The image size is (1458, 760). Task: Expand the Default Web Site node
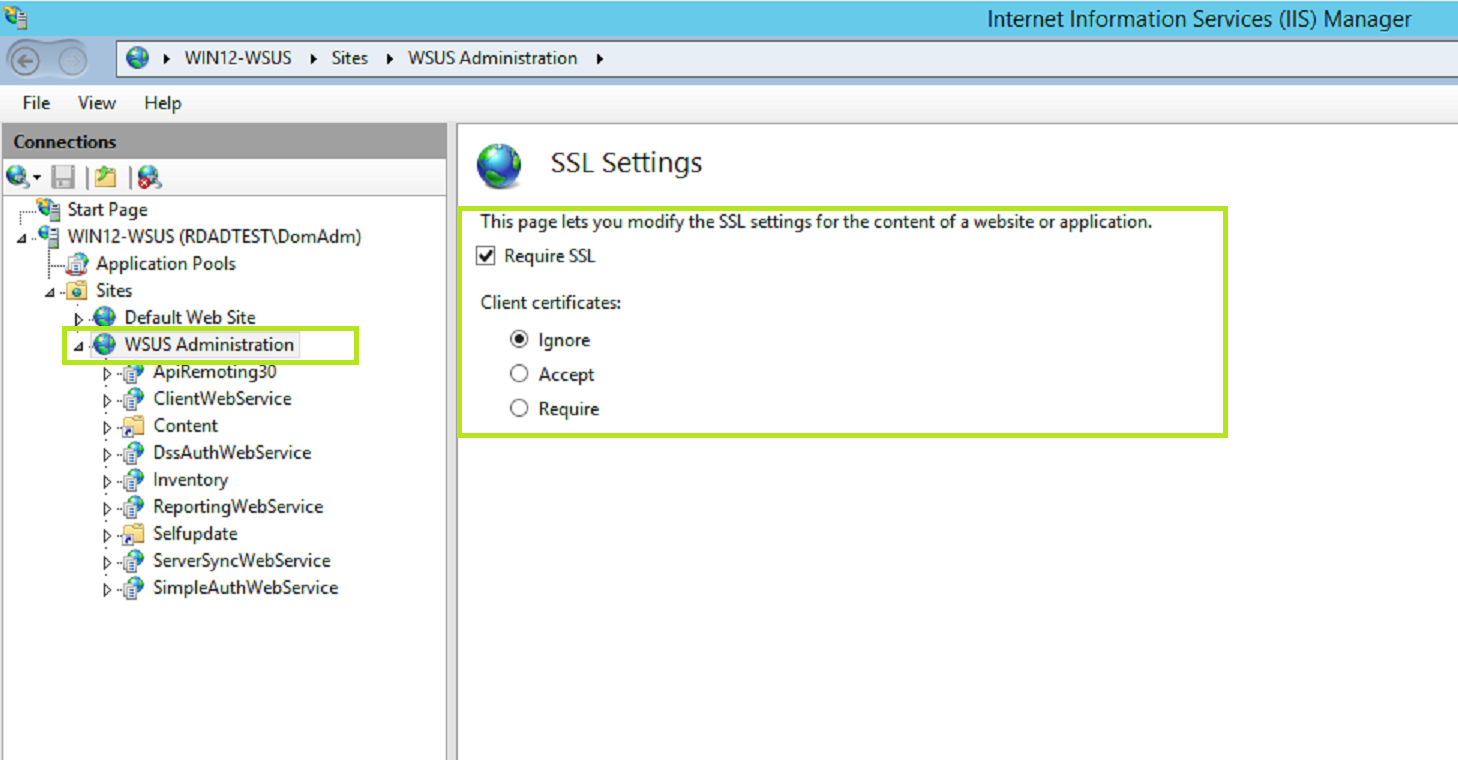pyautogui.click(x=79, y=318)
